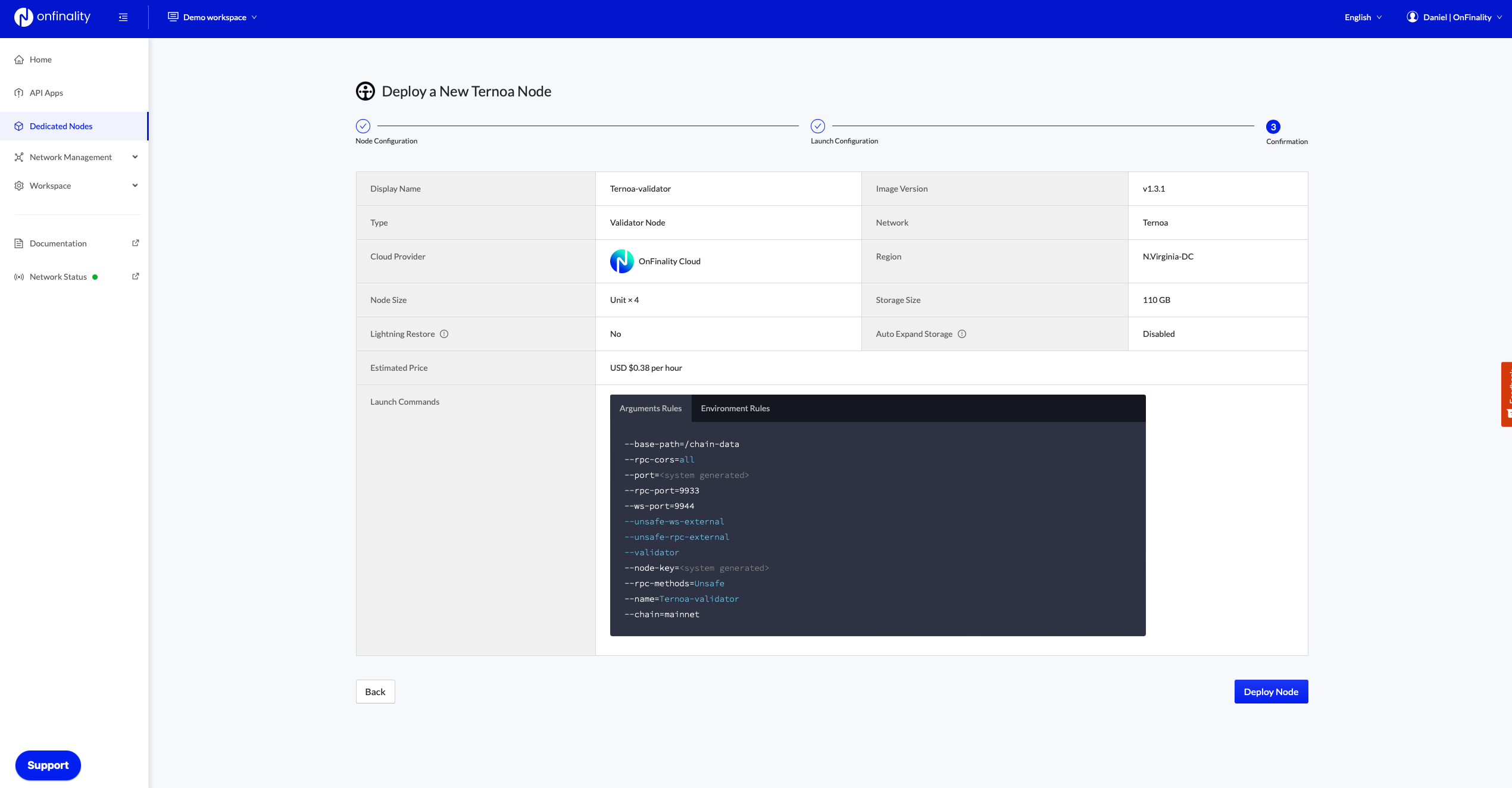Switch to Environment Rules tab
Screen dimensions: 1512x788
pos(735,408)
